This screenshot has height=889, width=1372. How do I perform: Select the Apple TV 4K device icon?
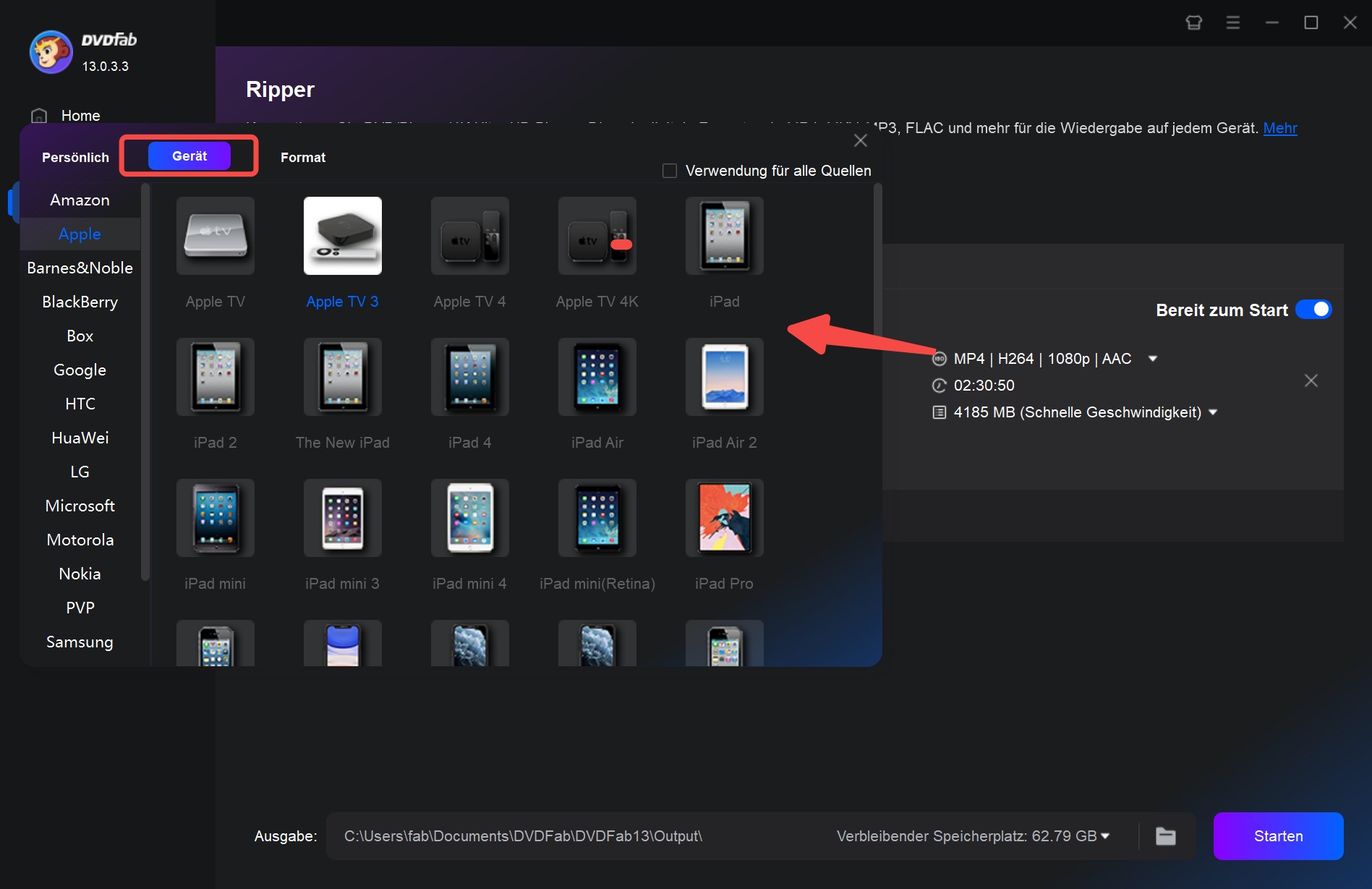pyautogui.click(x=597, y=236)
